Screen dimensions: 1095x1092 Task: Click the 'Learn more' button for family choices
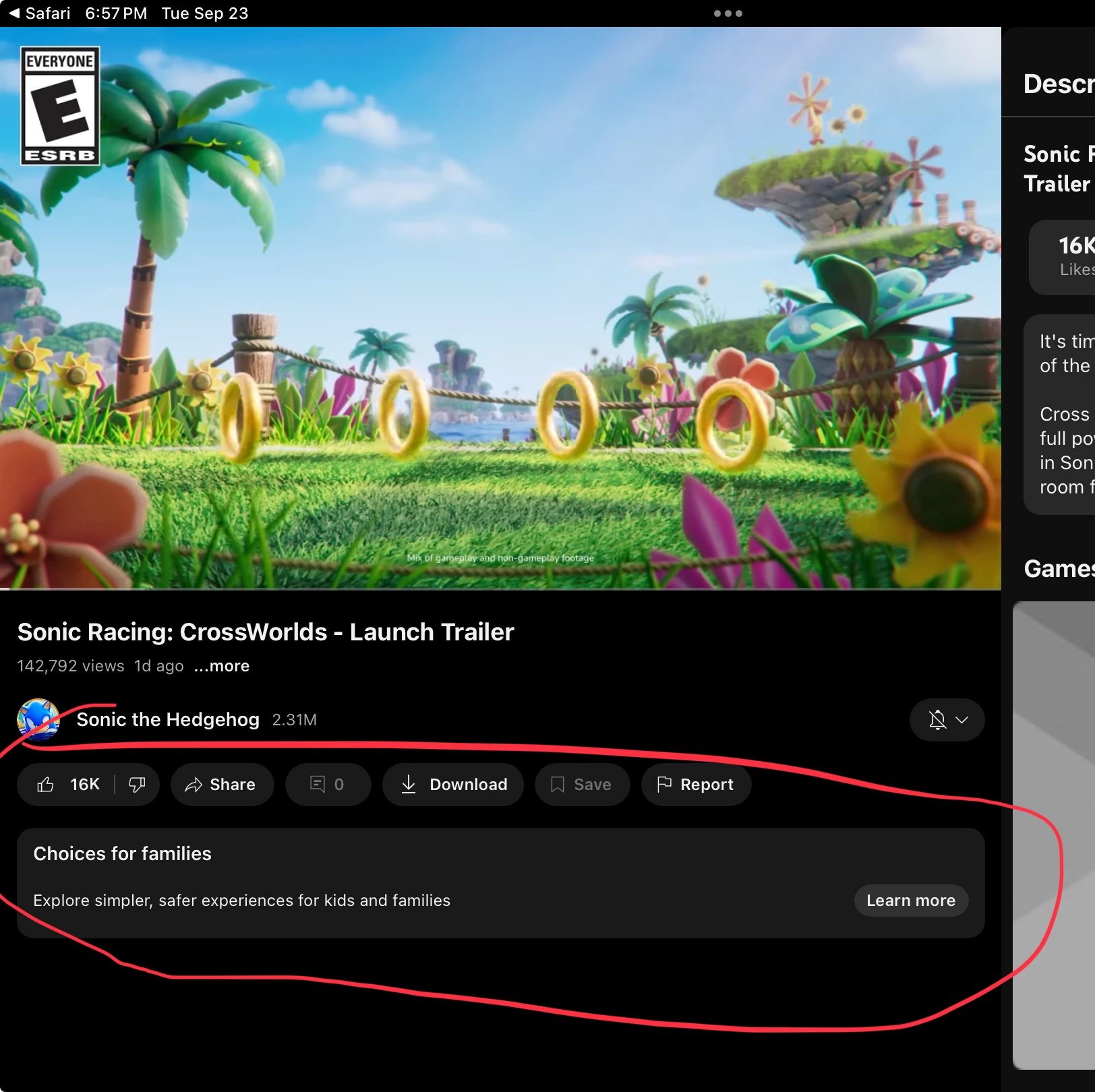click(910, 901)
